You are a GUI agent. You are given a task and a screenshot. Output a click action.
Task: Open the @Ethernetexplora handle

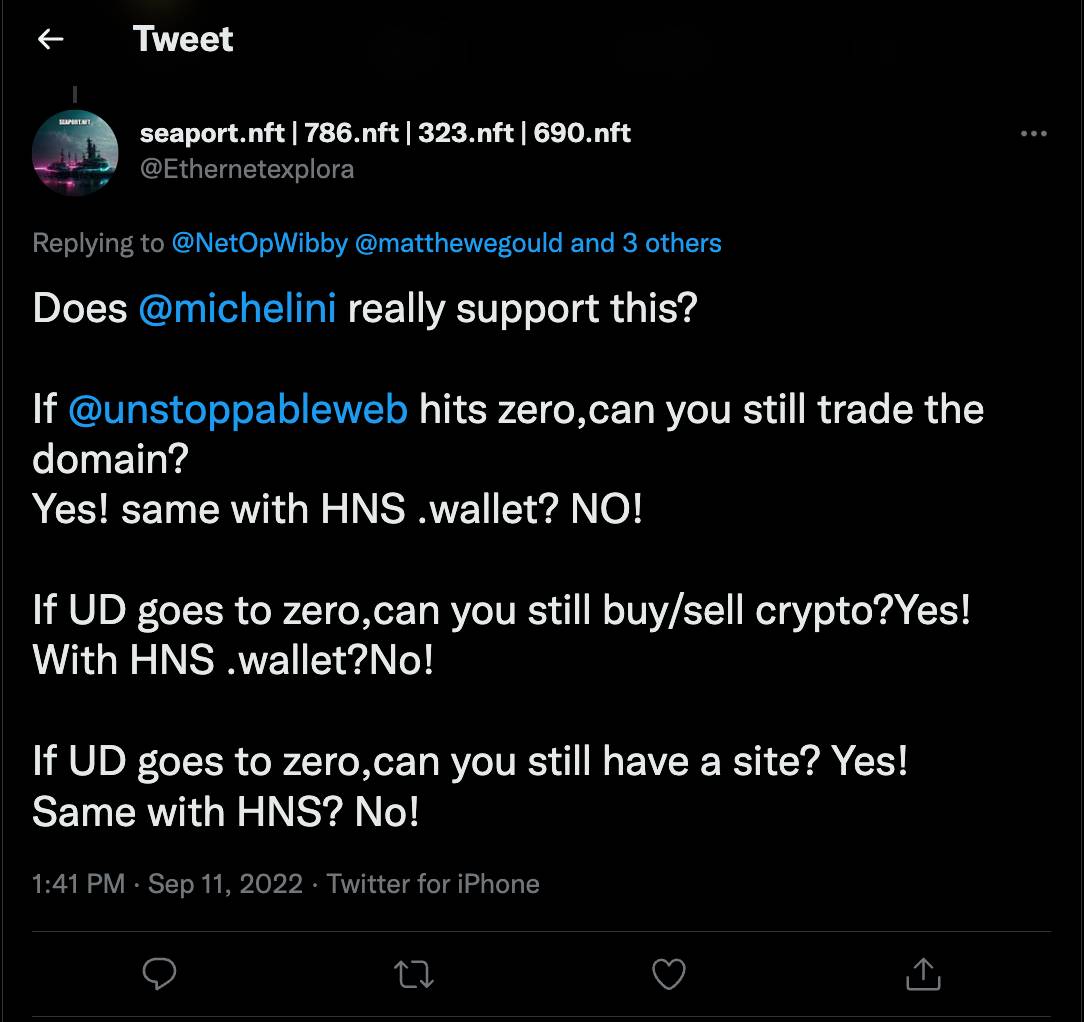[x=247, y=168]
